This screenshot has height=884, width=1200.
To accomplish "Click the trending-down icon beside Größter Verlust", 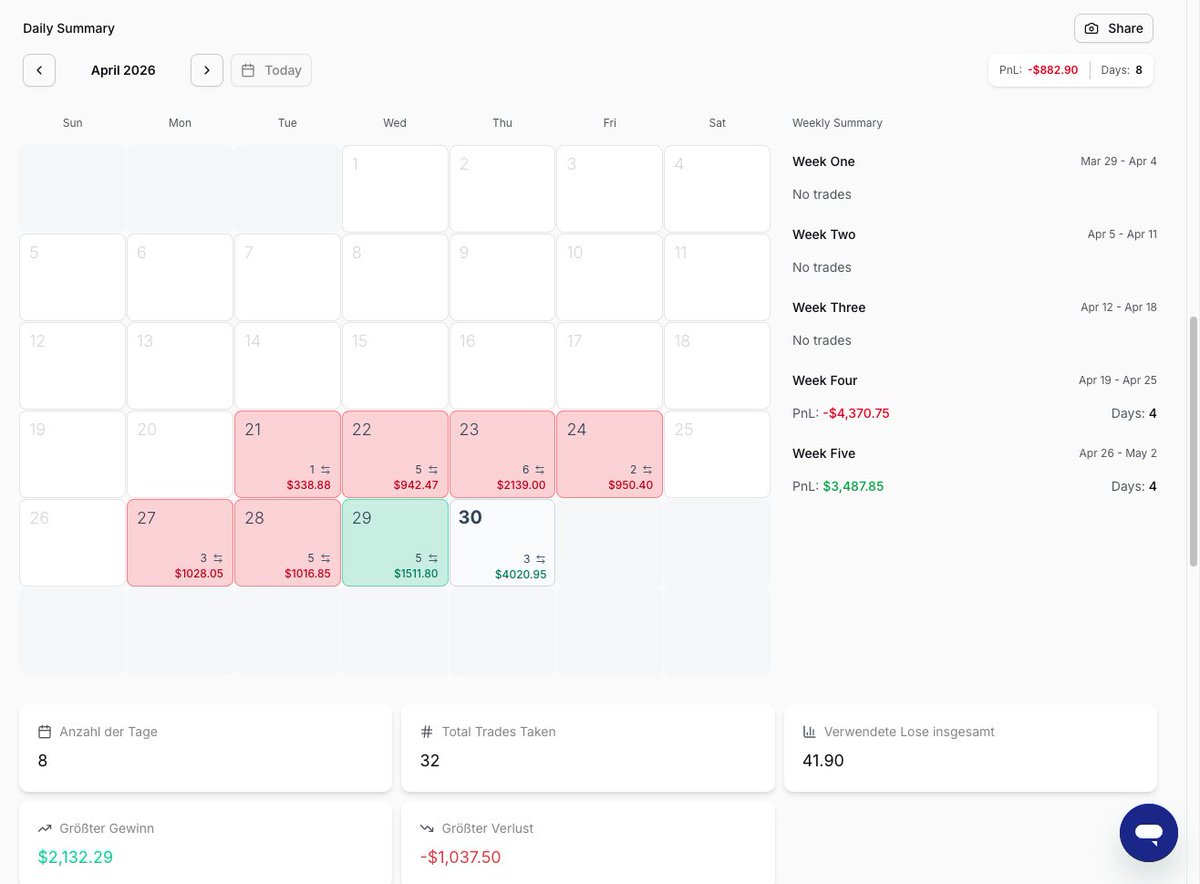I will [427, 829].
